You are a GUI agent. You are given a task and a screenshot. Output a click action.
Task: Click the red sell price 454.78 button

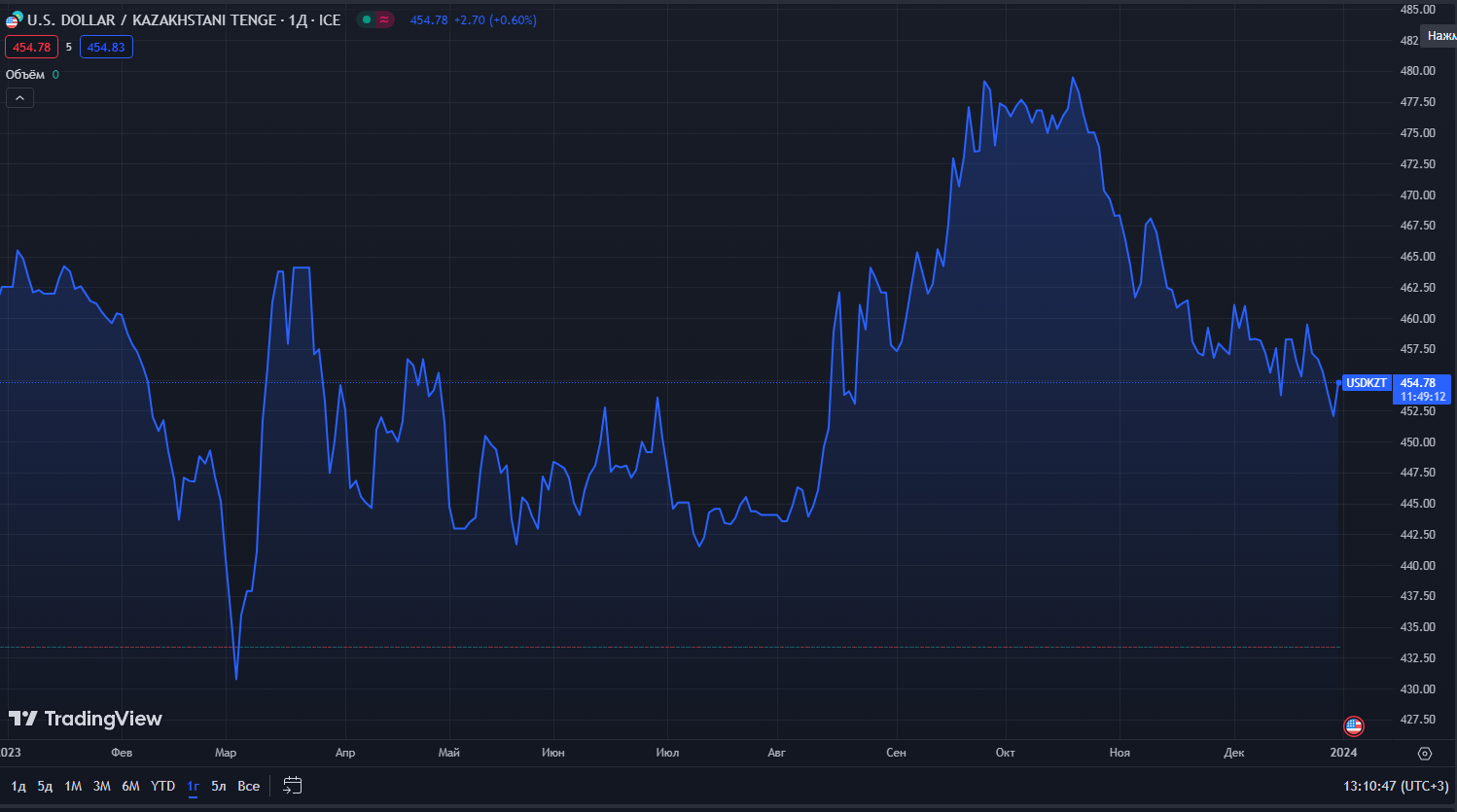tap(31, 47)
